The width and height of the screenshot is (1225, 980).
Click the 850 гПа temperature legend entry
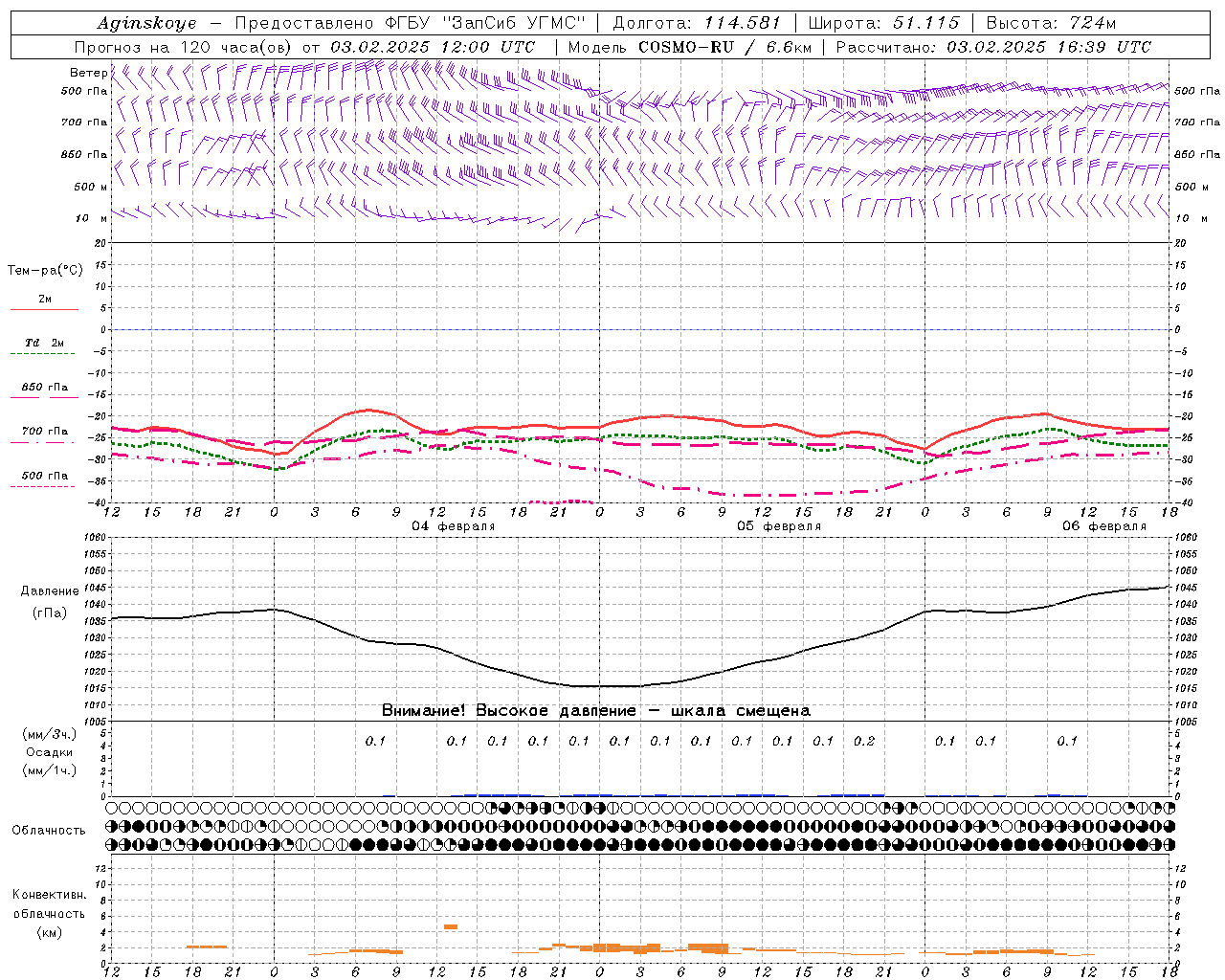tap(45, 388)
